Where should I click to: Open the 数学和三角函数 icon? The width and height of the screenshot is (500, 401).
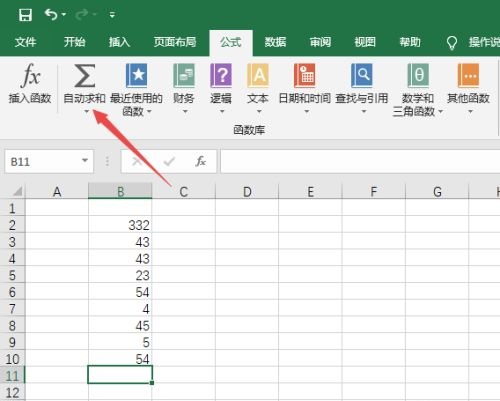[418, 76]
